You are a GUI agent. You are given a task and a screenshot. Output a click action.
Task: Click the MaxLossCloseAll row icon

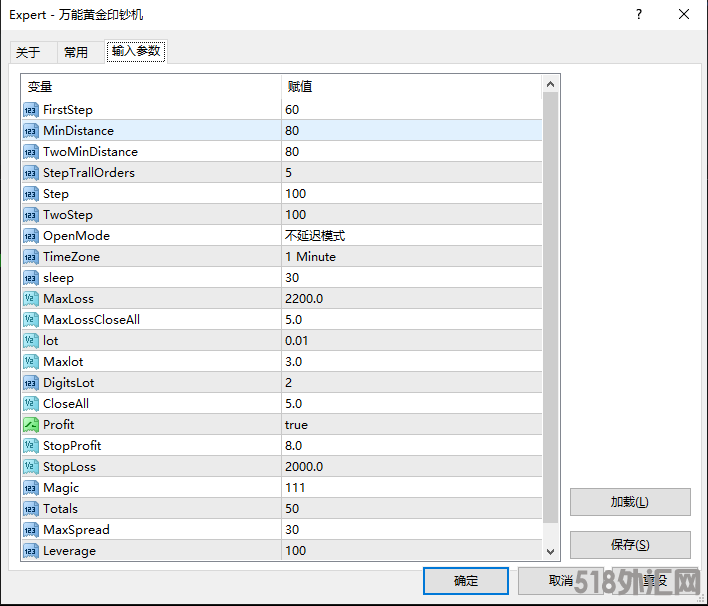[x=31, y=320]
